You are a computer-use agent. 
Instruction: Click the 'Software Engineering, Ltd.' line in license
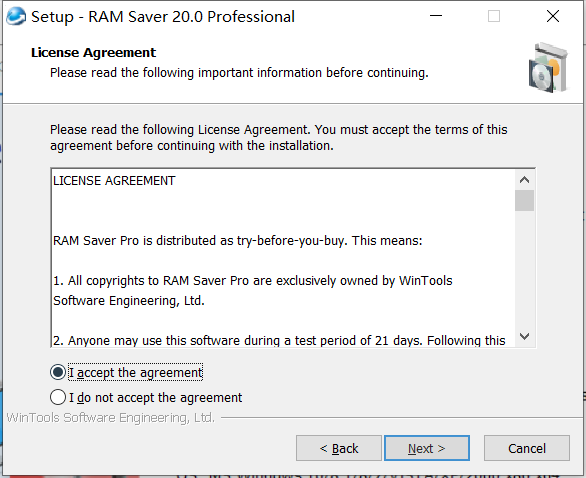pos(129,300)
